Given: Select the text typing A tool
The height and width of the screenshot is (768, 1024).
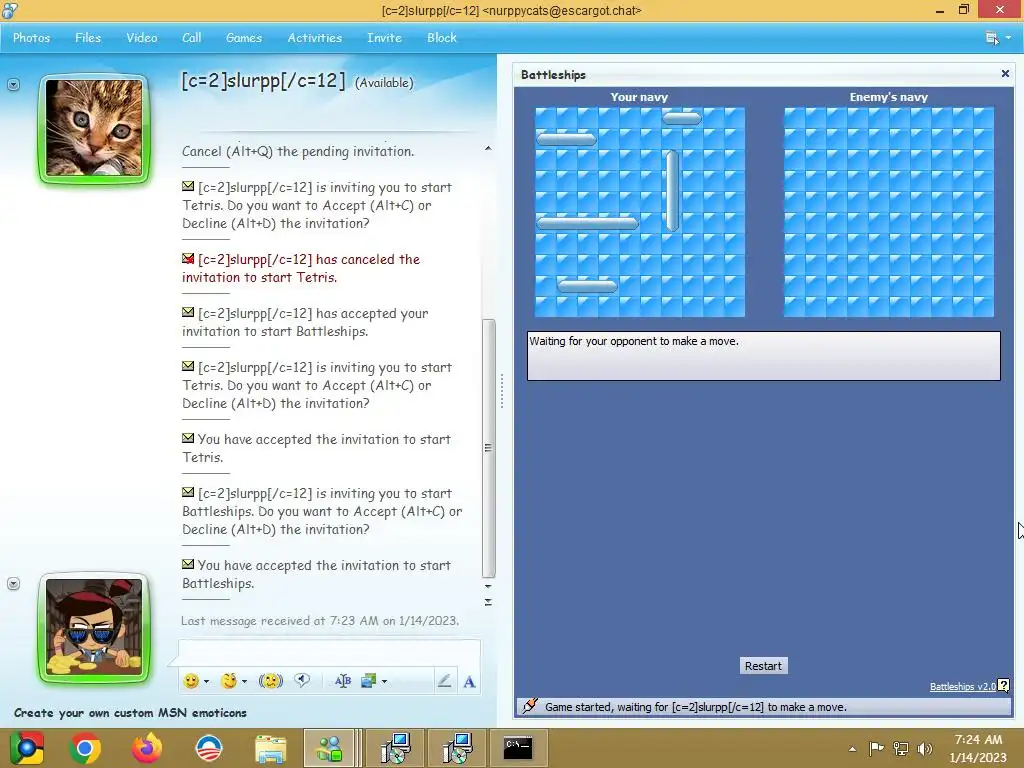Looking at the screenshot, I should point(469,682).
